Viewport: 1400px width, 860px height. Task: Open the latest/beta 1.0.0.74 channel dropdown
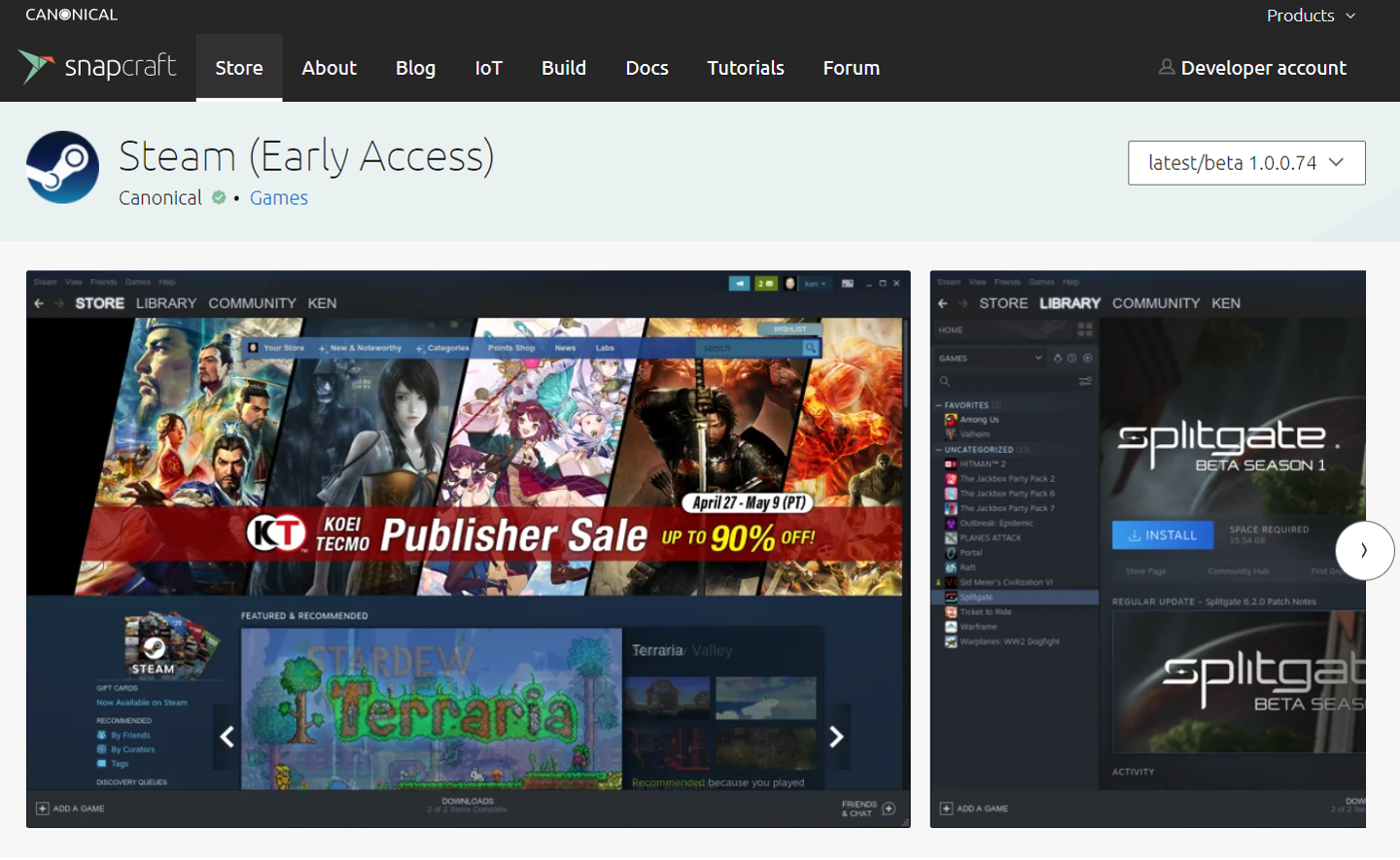tap(1246, 163)
